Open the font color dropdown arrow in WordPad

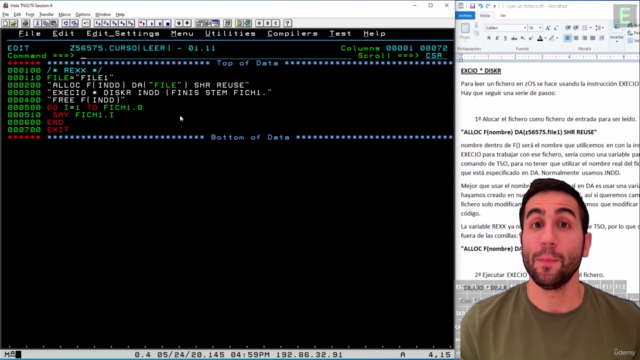click(x=545, y=38)
